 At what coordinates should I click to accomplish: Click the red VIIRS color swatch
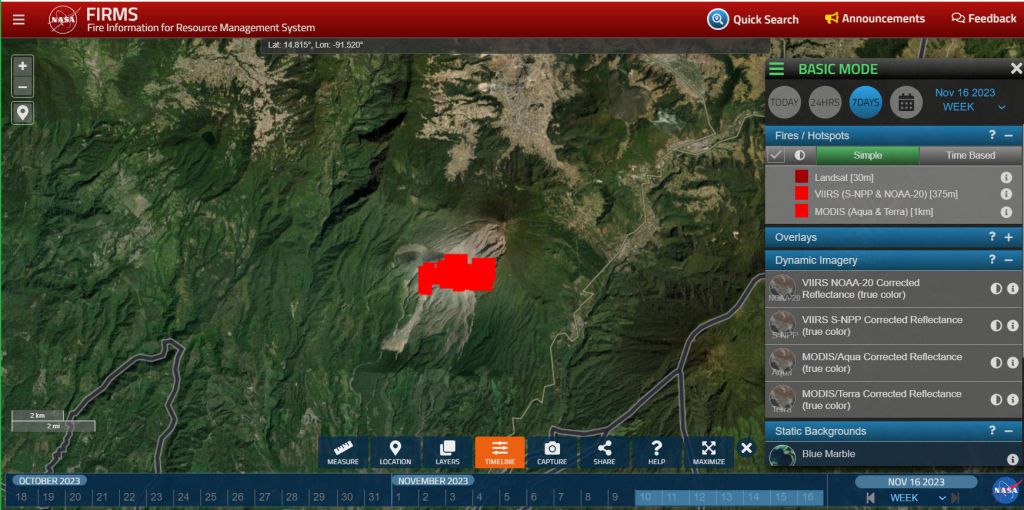802,193
